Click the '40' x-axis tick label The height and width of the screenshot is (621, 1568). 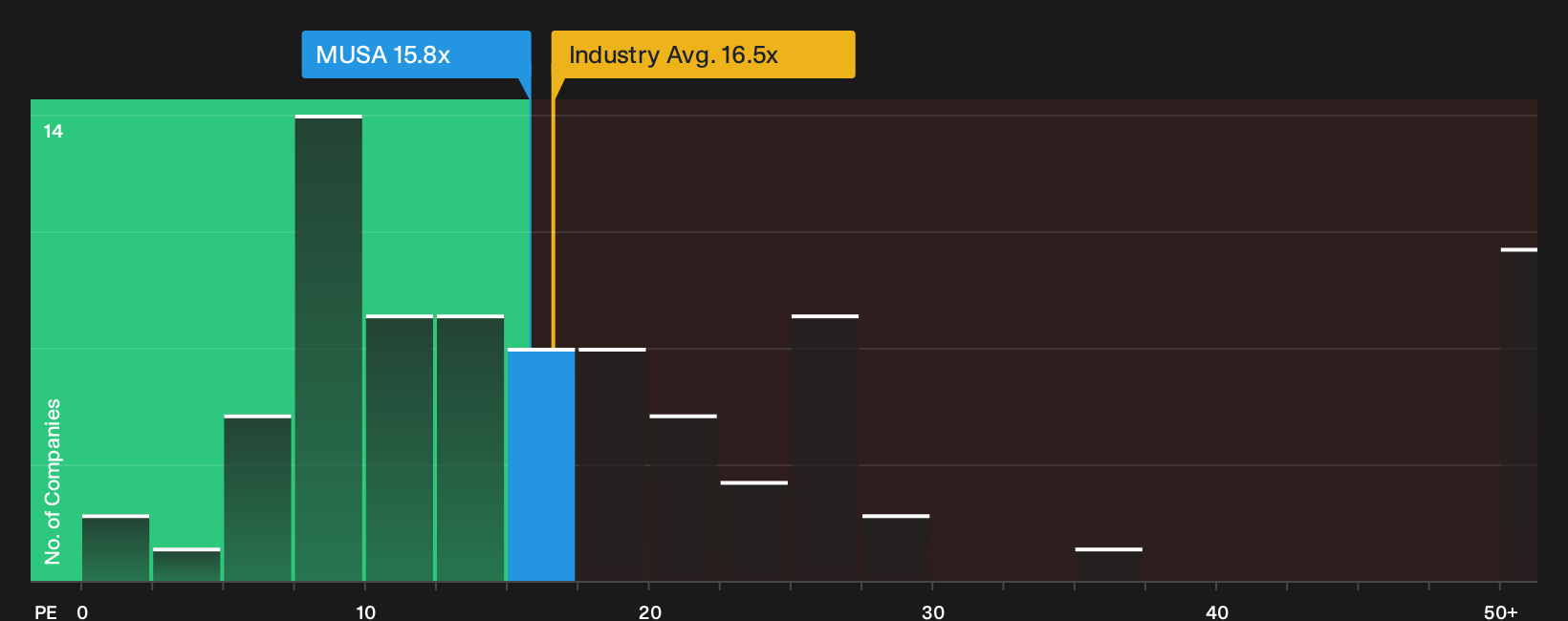click(x=1217, y=612)
